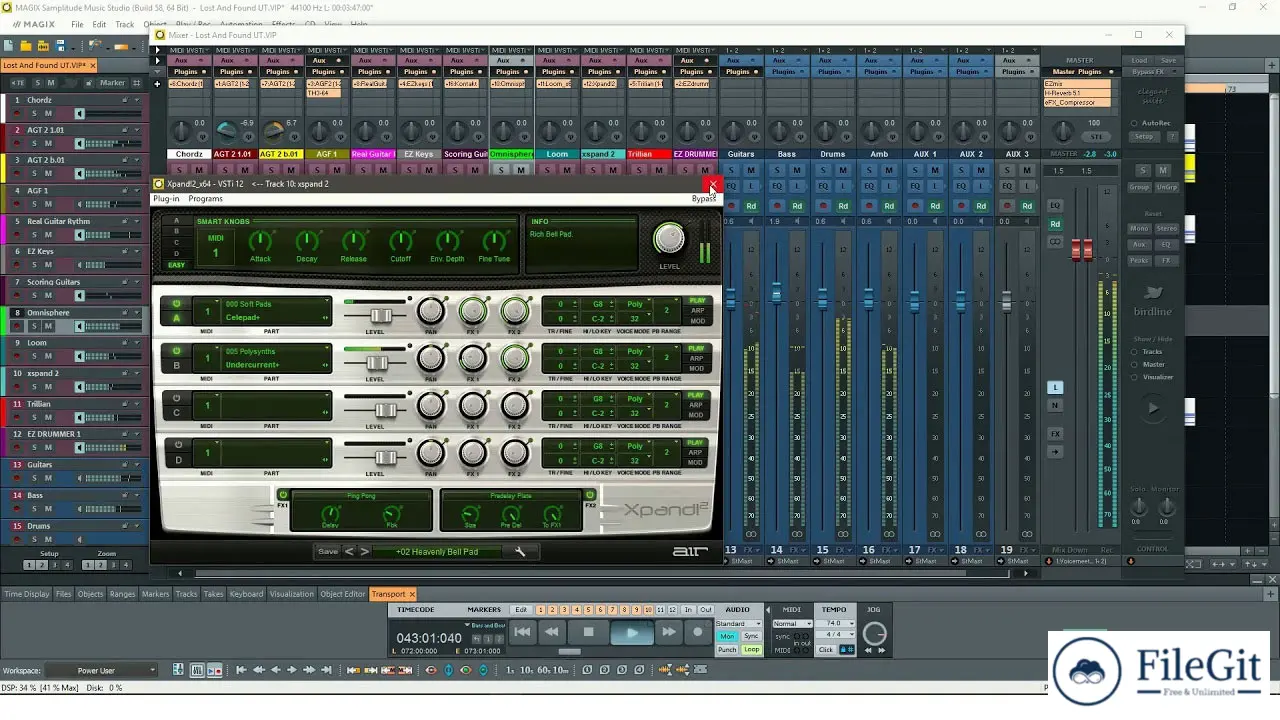Click Bypass in the Xpand!2 window

[703, 198]
